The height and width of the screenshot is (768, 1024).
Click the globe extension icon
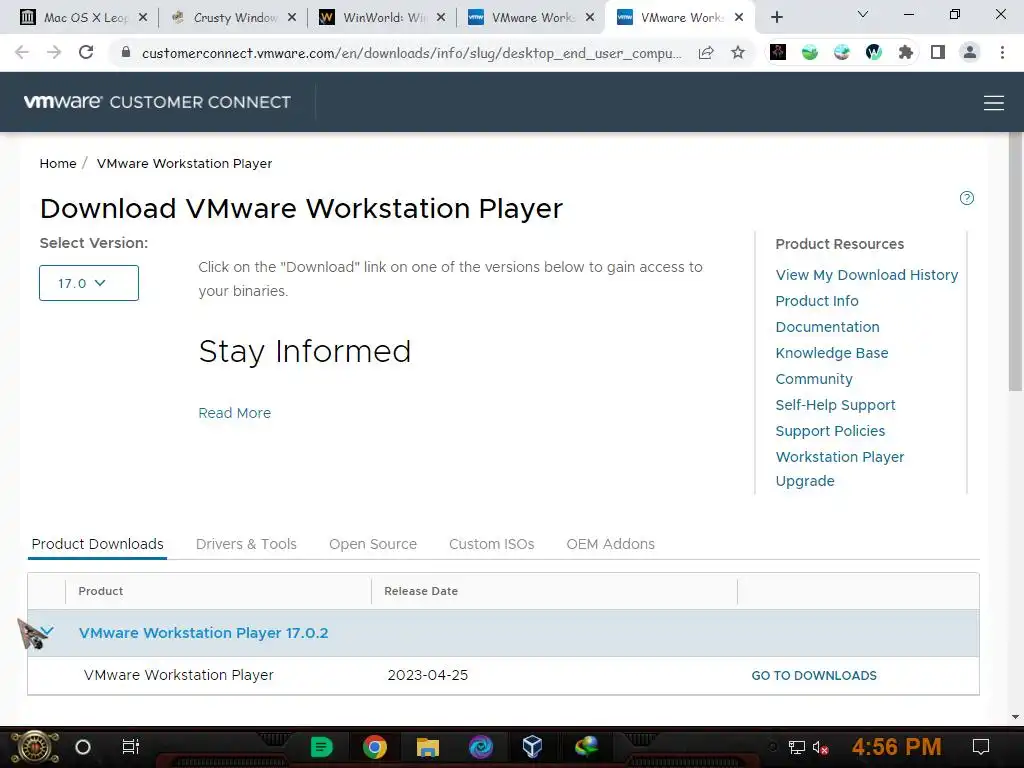pyautogui.click(x=842, y=52)
